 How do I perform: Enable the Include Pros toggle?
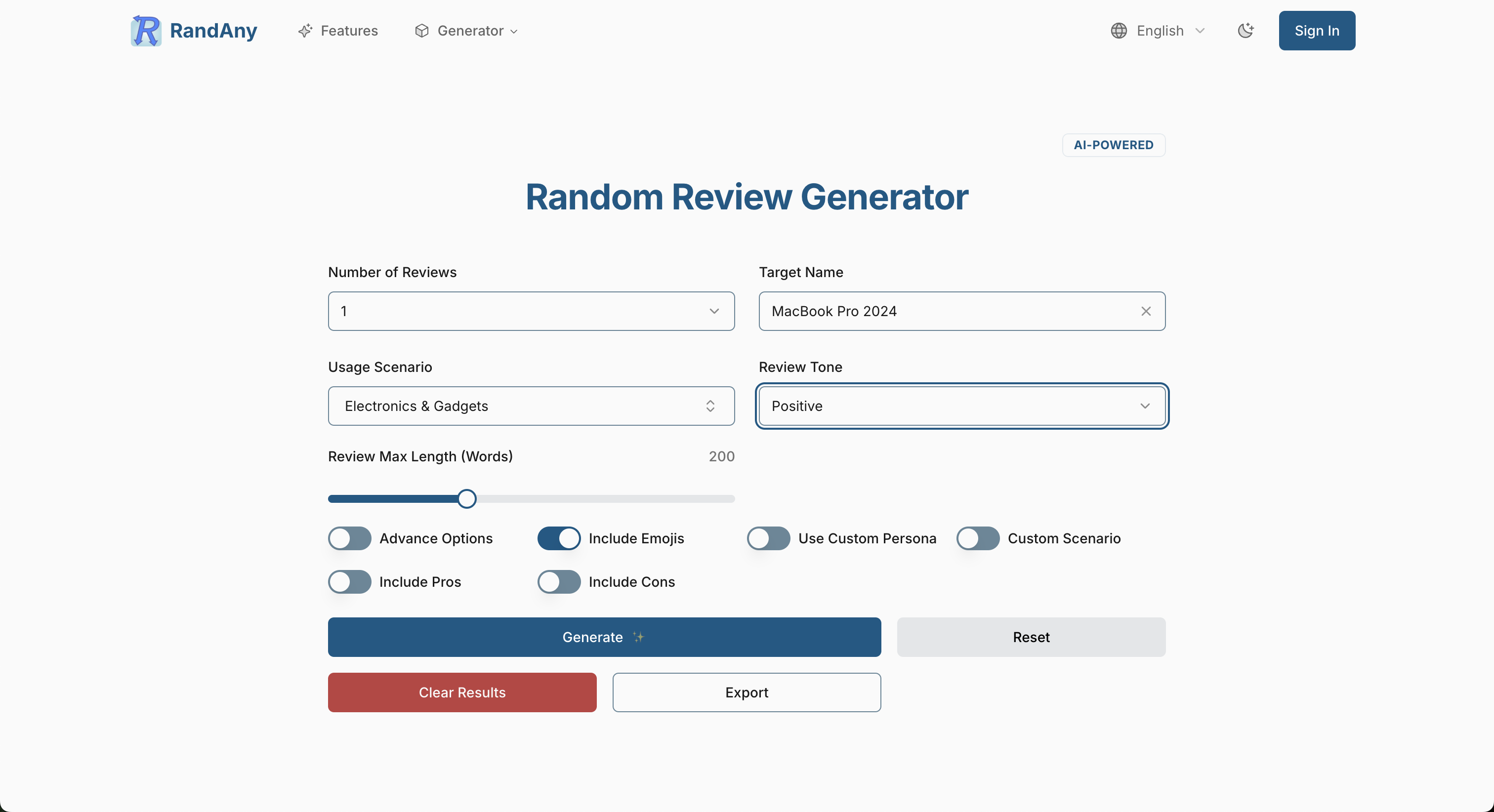[x=350, y=582]
